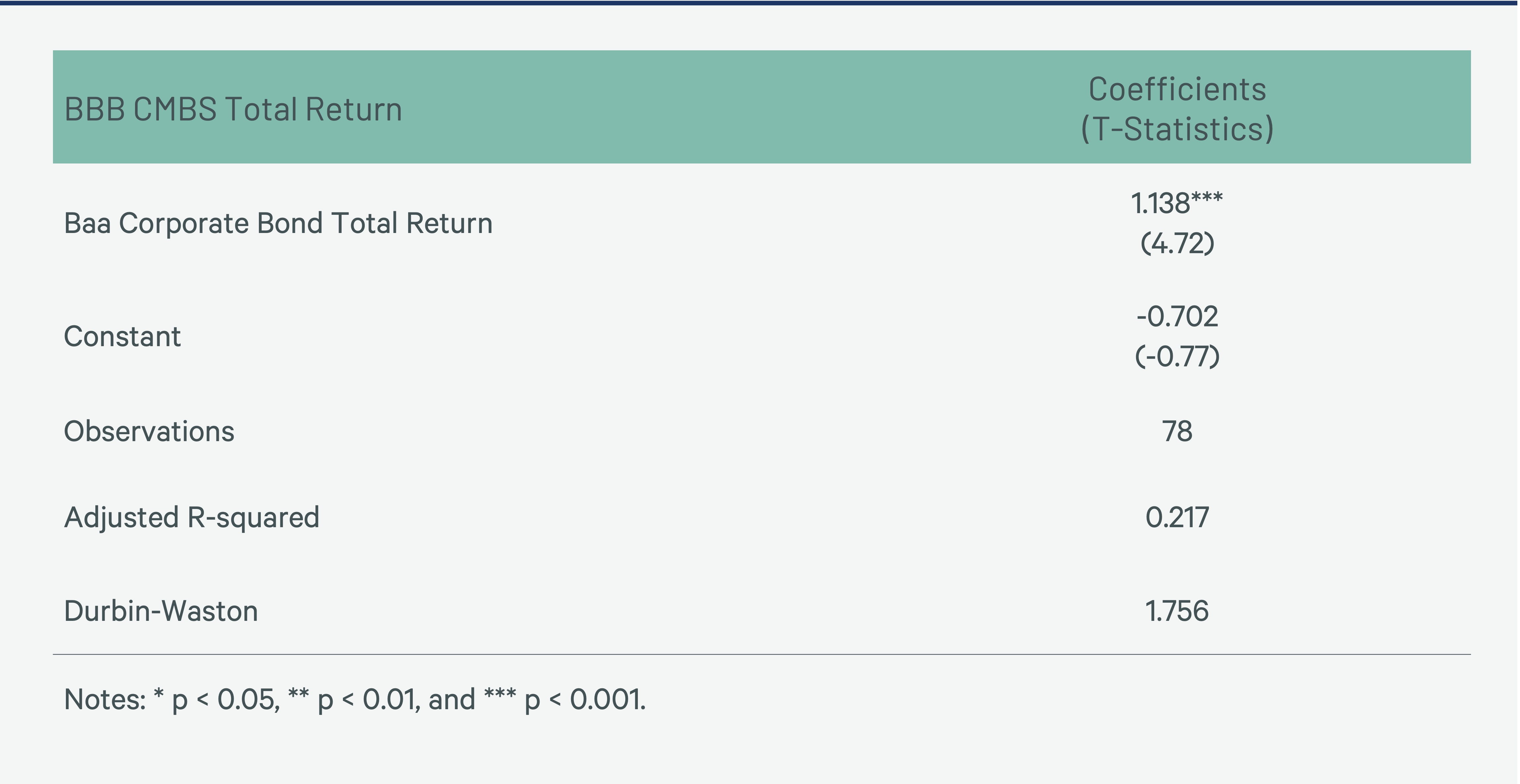
Task: Click the -0.702 constant coefficient
Action: pyautogui.click(x=1177, y=317)
